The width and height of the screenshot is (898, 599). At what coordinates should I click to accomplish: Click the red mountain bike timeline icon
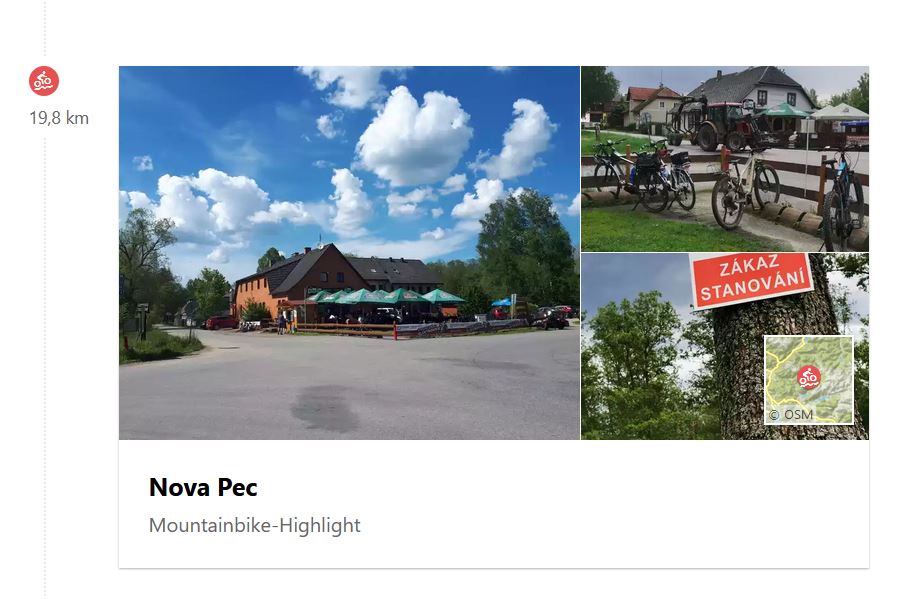pos(44,81)
